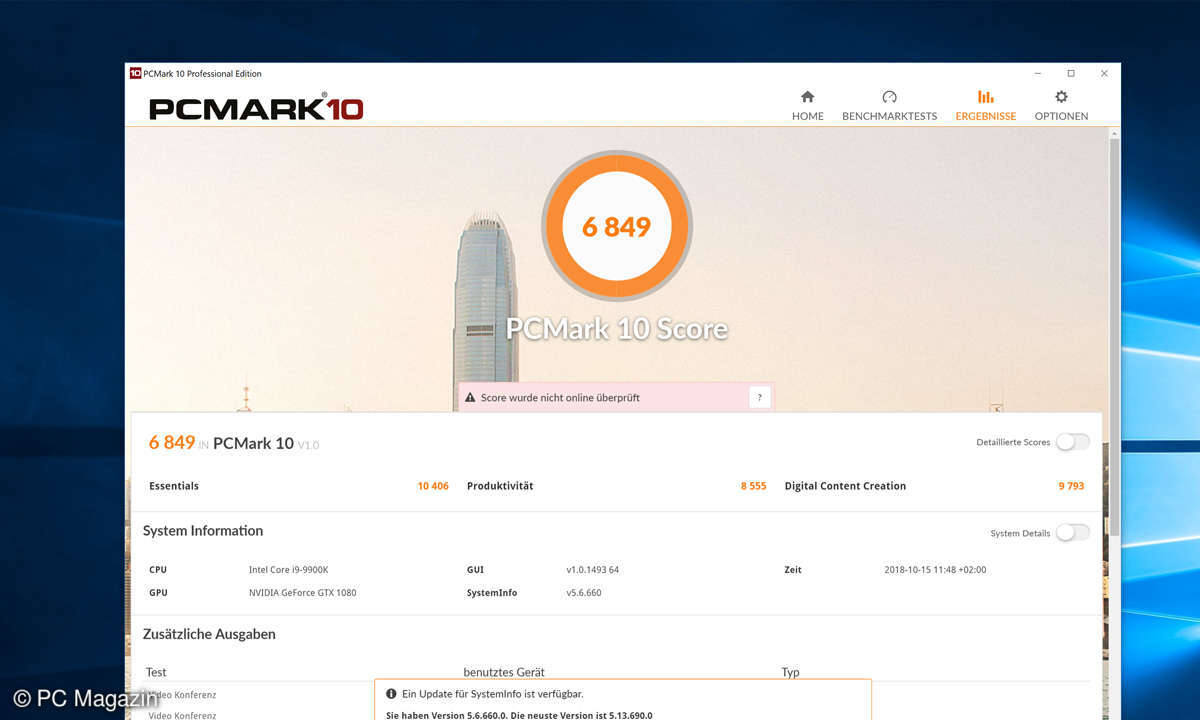This screenshot has height=720, width=1200.
Task: Click the scrollbar up arrow
Action: [1114, 133]
